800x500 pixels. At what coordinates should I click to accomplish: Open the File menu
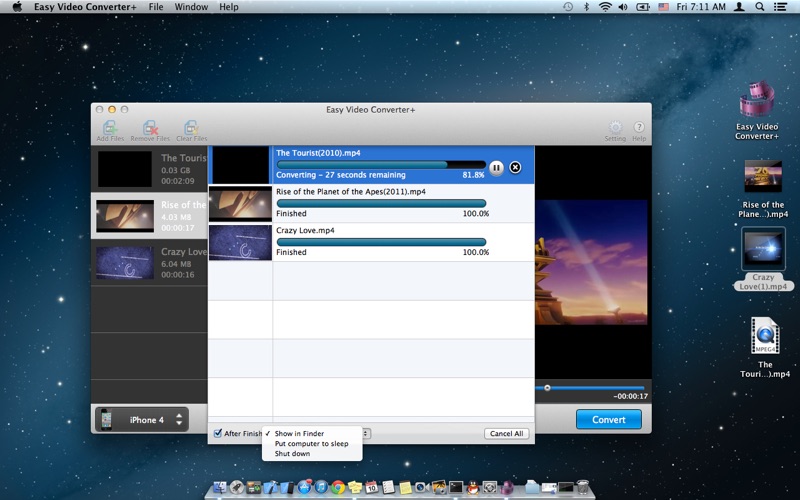[x=156, y=7]
